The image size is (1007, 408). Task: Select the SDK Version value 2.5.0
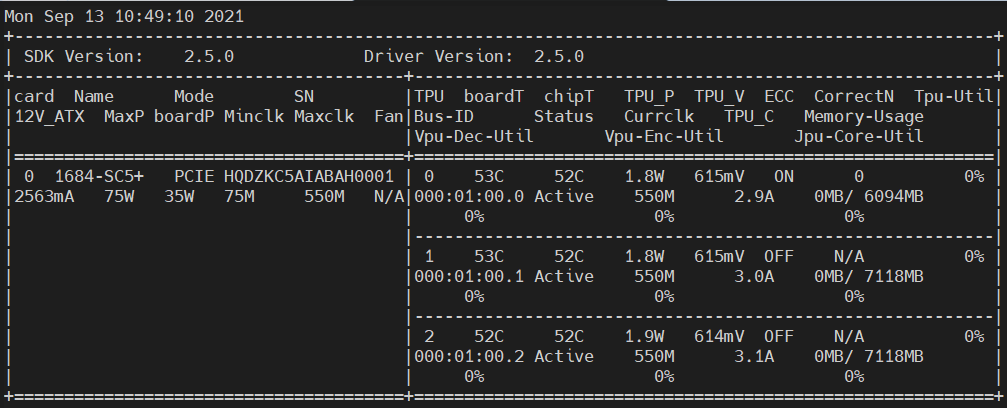click(x=209, y=57)
